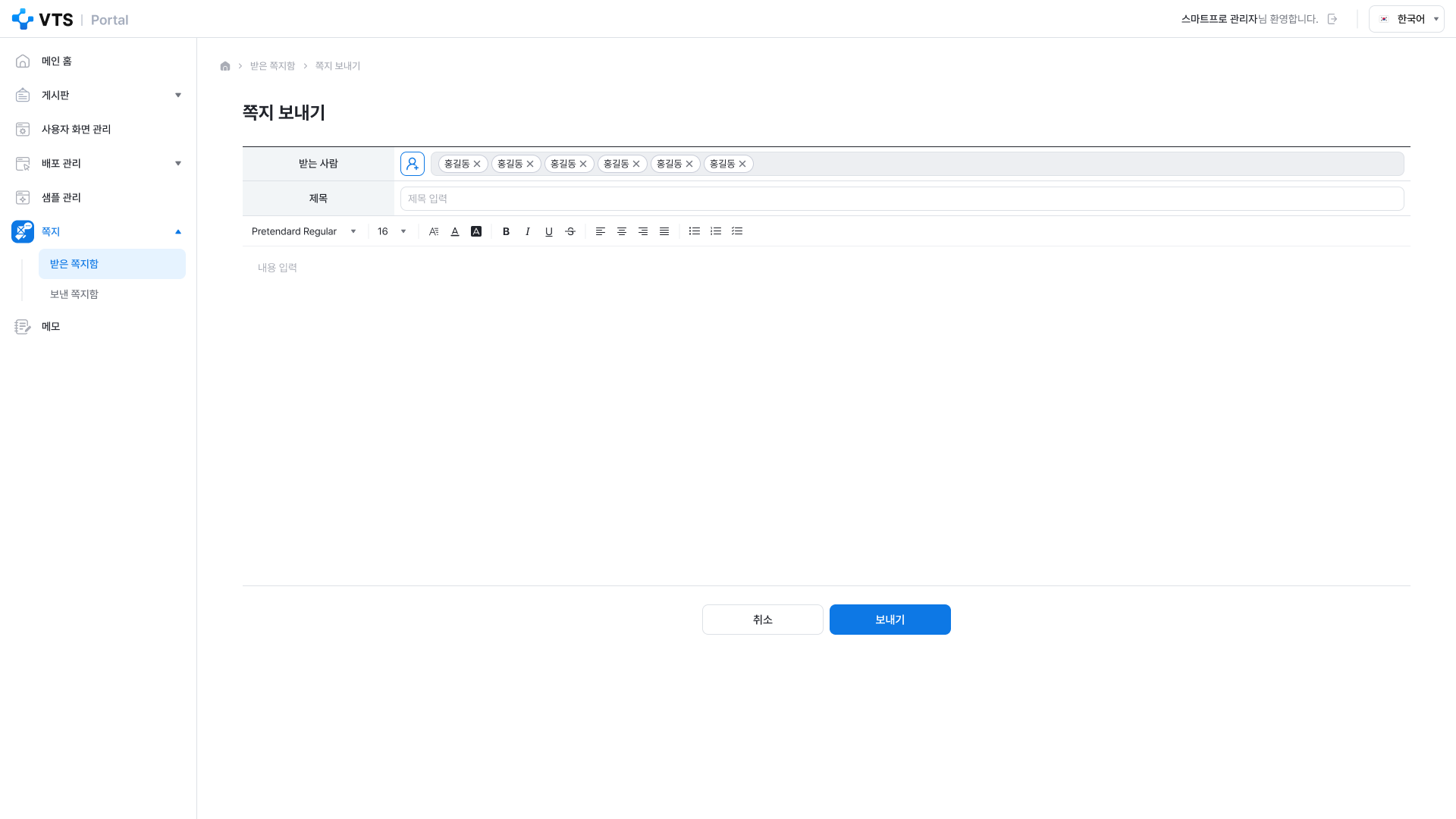Click the blue 보내기 button

pos(890,620)
